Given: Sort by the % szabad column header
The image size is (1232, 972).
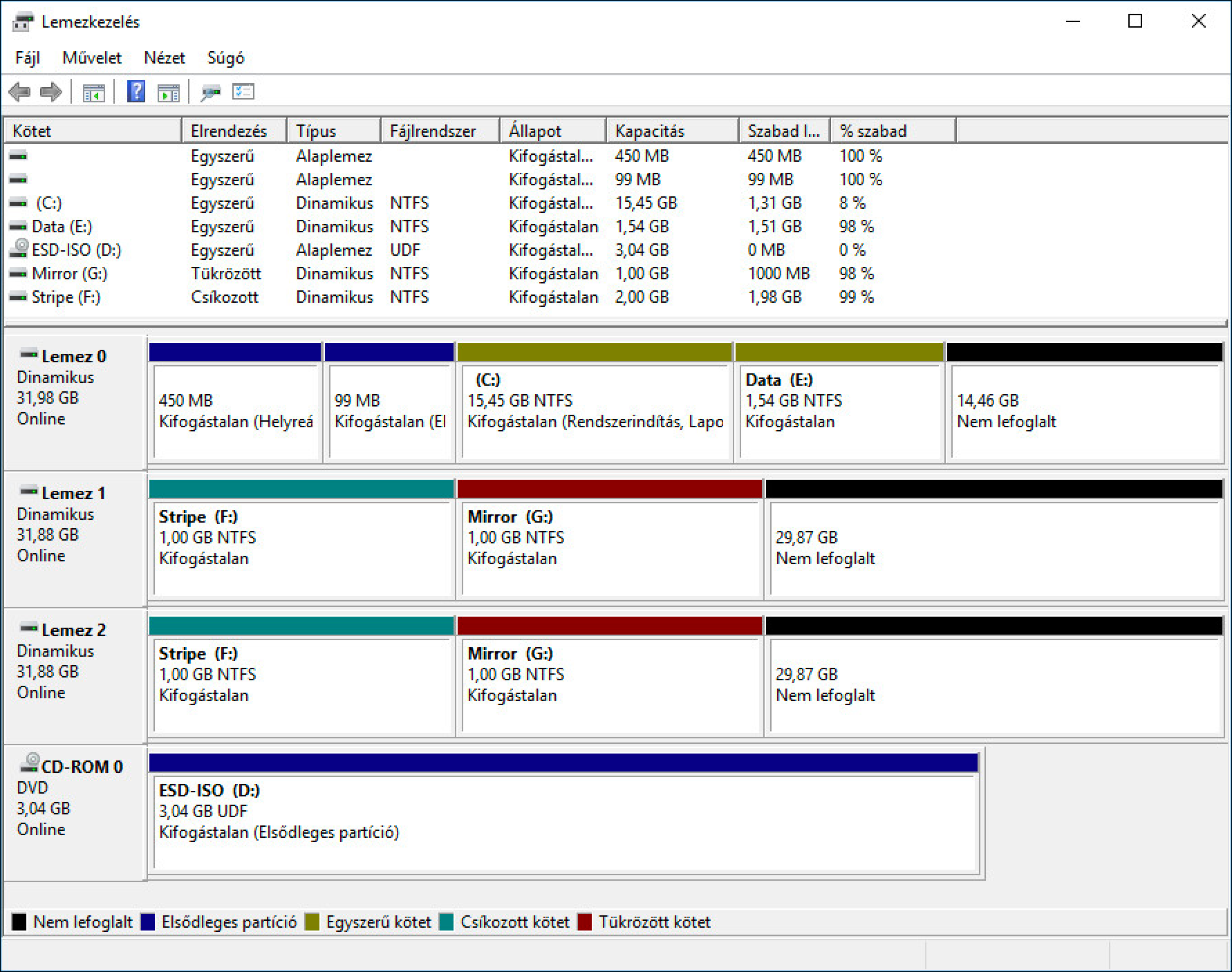Looking at the screenshot, I should [x=893, y=131].
